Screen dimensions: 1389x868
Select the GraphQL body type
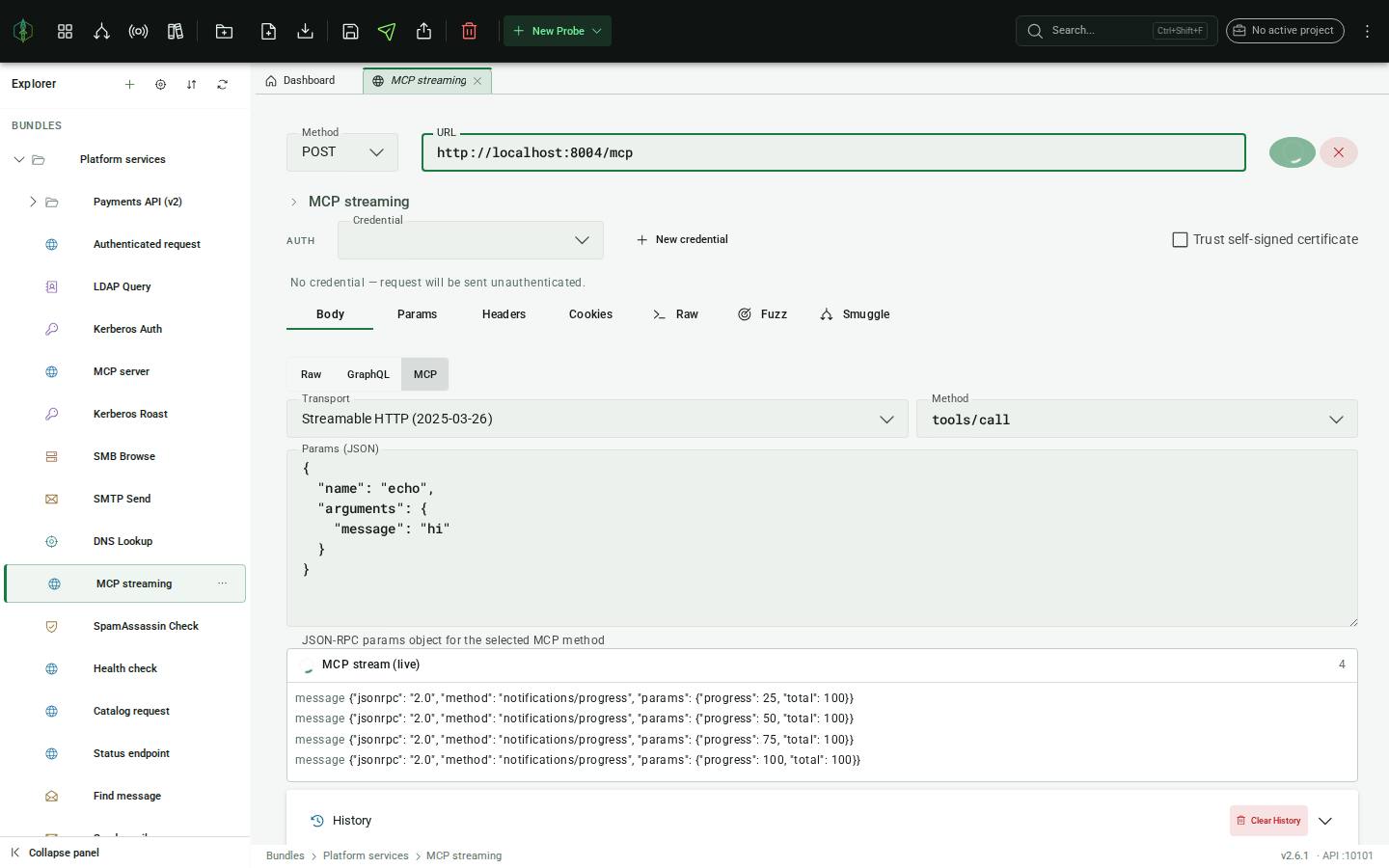point(368,374)
